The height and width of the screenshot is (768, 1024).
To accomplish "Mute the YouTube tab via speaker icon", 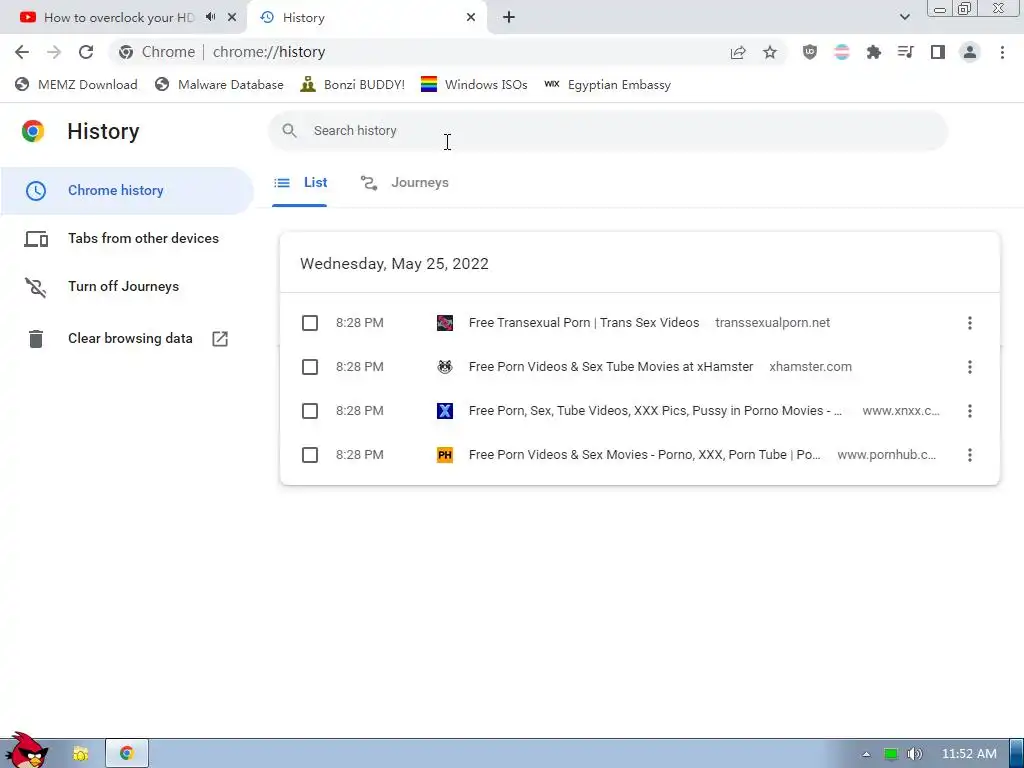I will (210, 17).
